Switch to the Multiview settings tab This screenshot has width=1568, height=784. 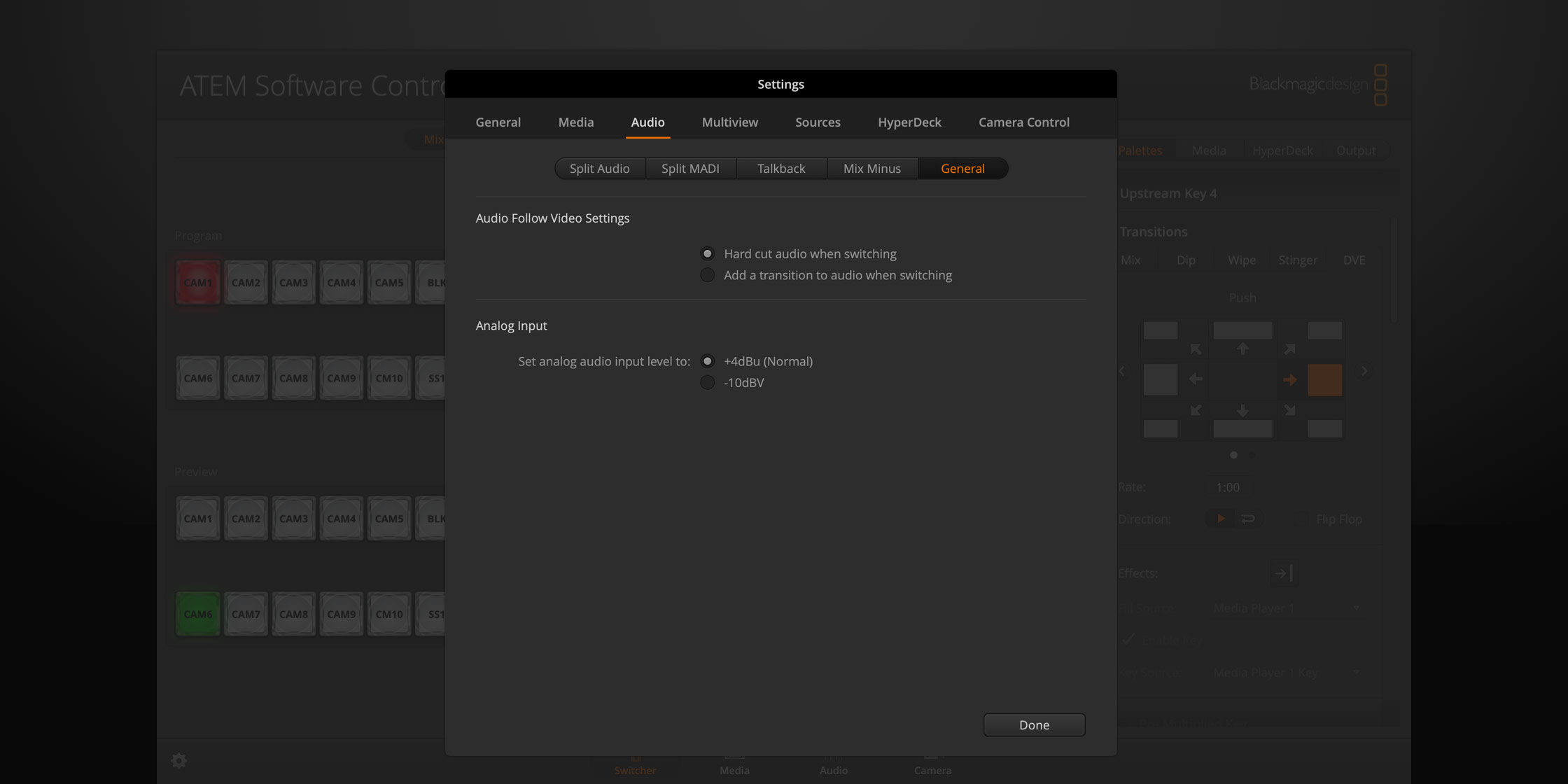coord(729,122)
